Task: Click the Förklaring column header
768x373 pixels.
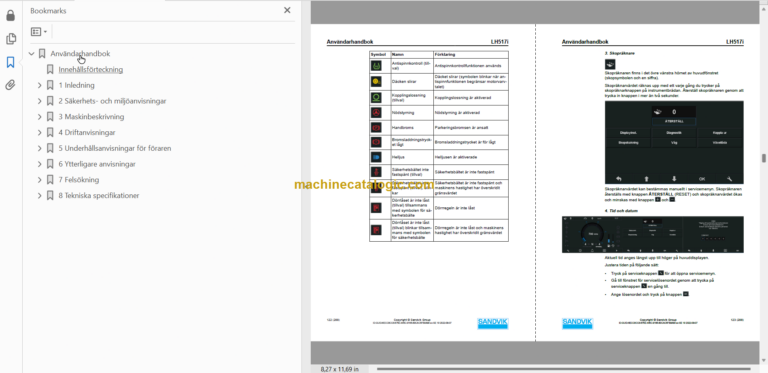Action: pos(444,54)
